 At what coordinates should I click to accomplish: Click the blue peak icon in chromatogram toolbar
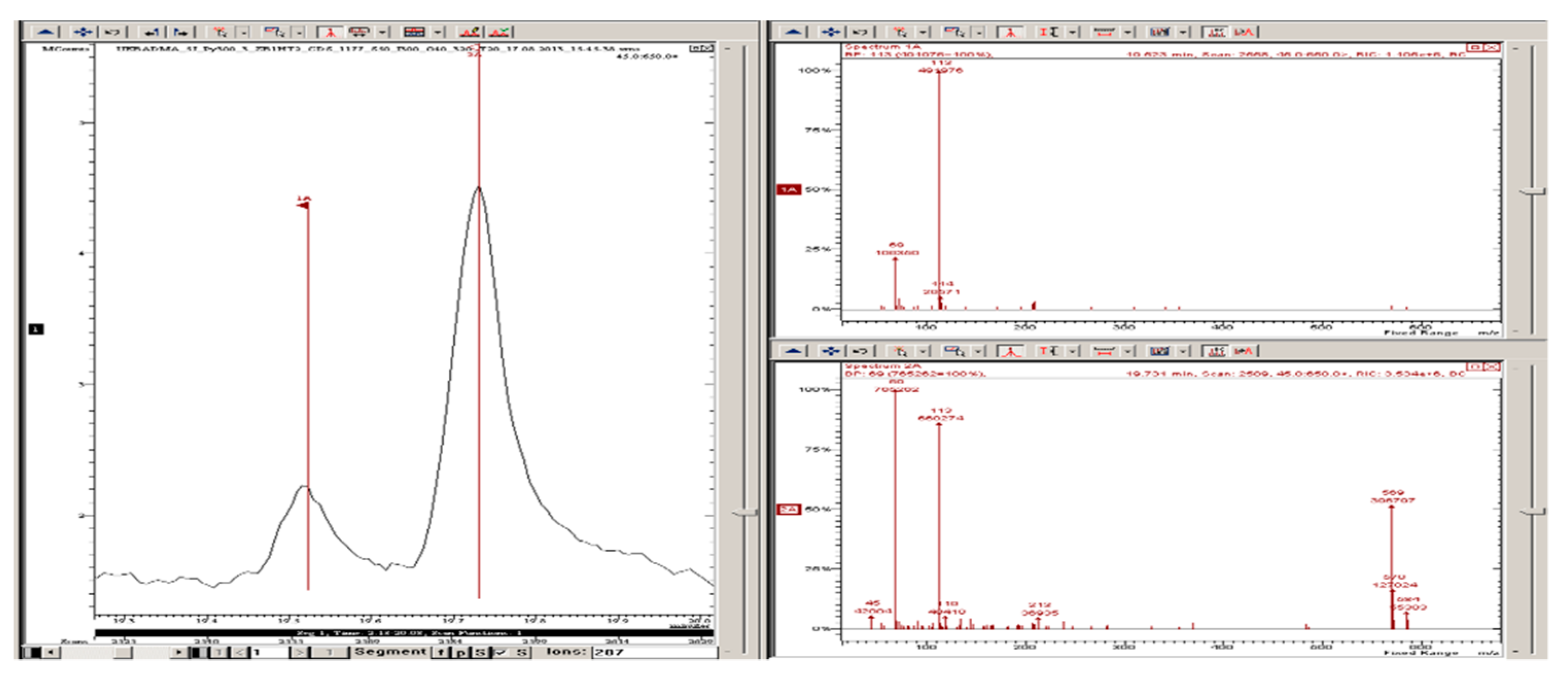[46, 32]
